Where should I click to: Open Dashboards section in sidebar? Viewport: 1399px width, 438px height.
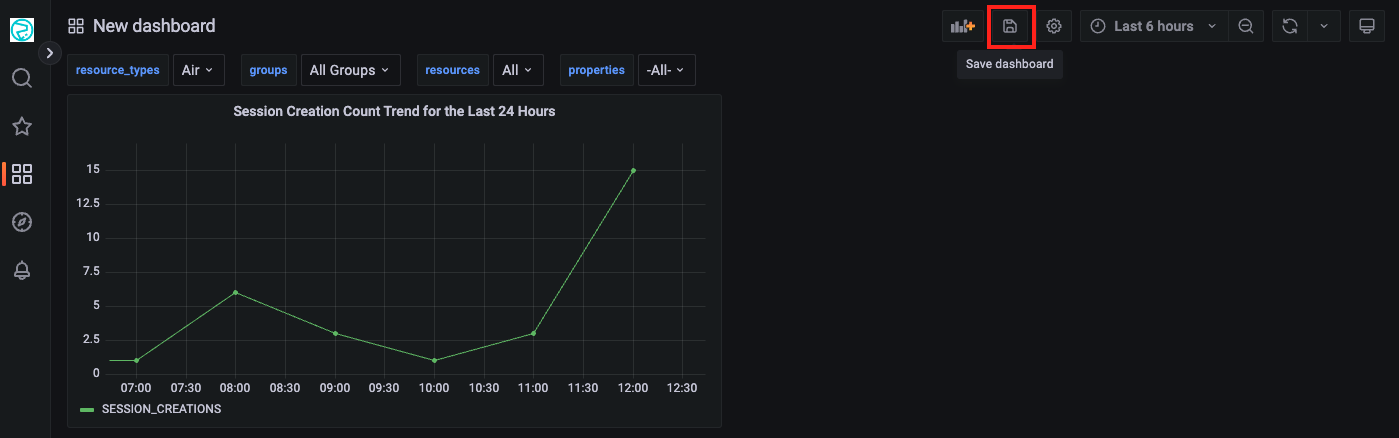[x=22, y=174]
